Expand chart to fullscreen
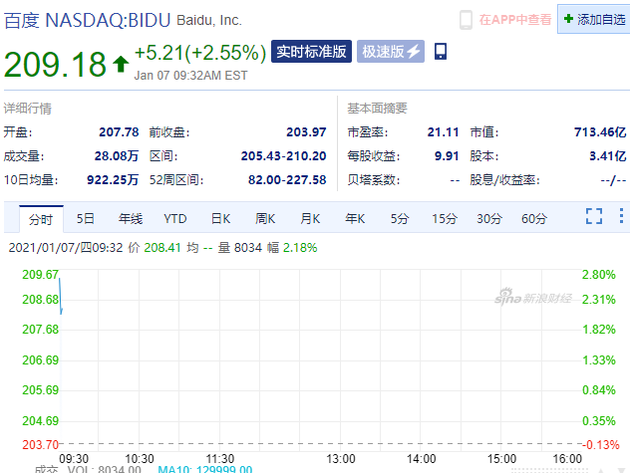 pos(594,216)
